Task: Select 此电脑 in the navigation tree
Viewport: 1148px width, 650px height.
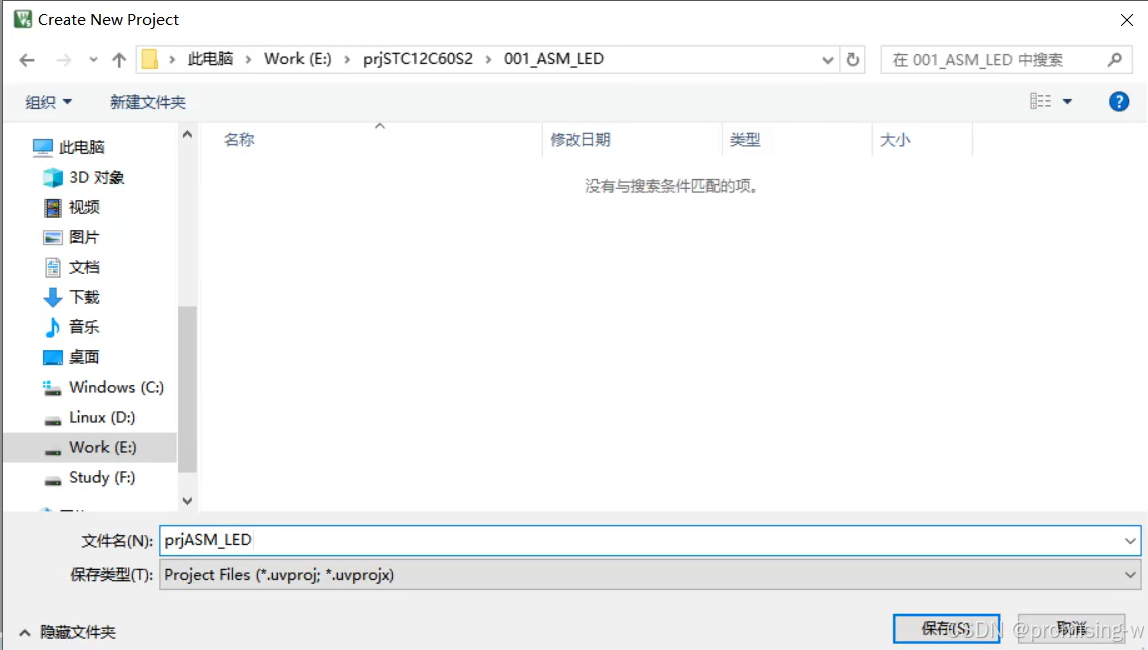Action: click(x=82, y=147)
